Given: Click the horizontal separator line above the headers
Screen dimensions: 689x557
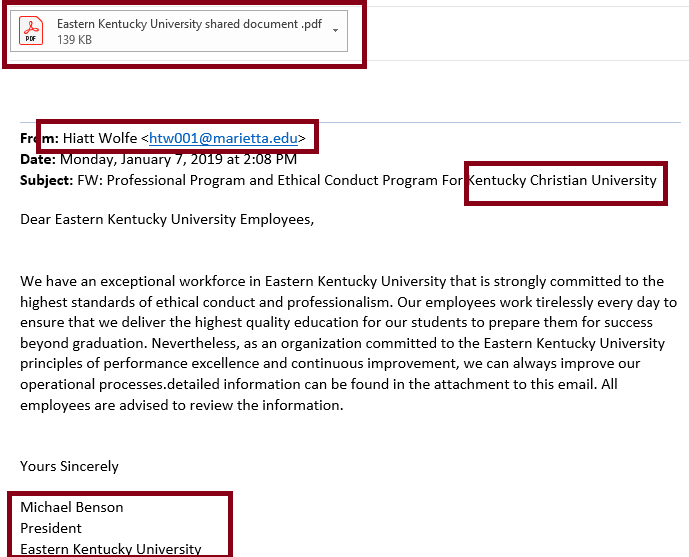Looking at the screenshot, I should [x=350, y=122].
